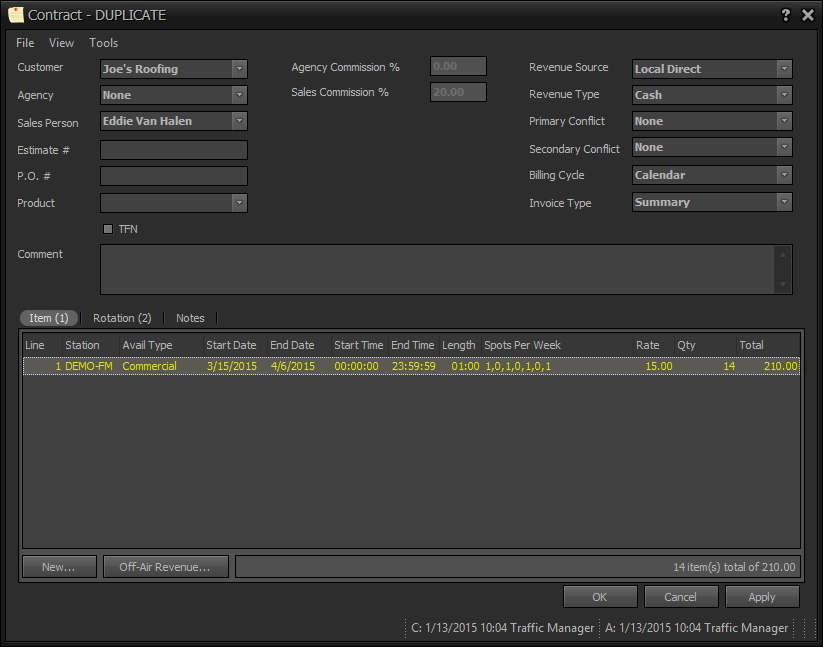This screenshot has width=823, height=647.
Task: Click the 14 item(s) total summary text
Action: [734, 567]
